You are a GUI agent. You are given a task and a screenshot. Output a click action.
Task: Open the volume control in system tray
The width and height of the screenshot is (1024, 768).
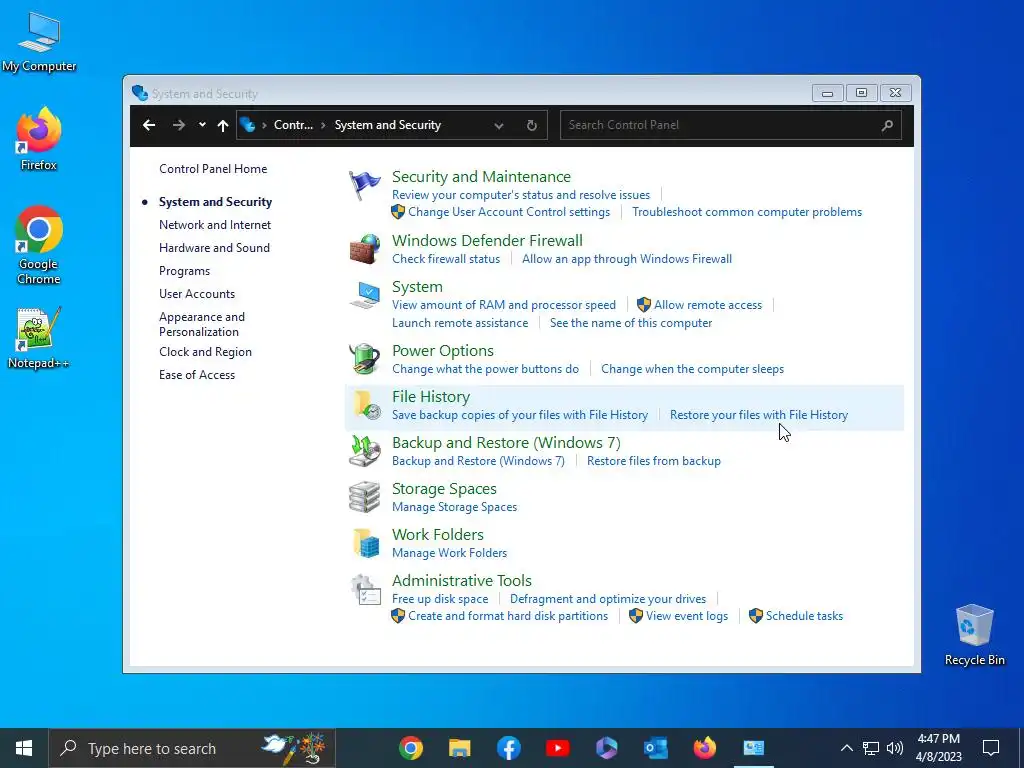[x=895, y=748]
